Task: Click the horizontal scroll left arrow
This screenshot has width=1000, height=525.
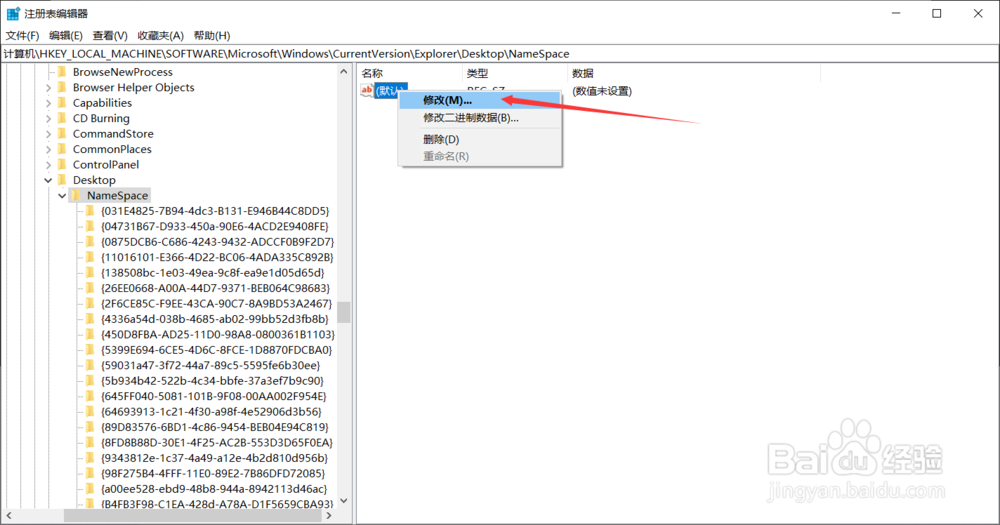Action: 9,515
